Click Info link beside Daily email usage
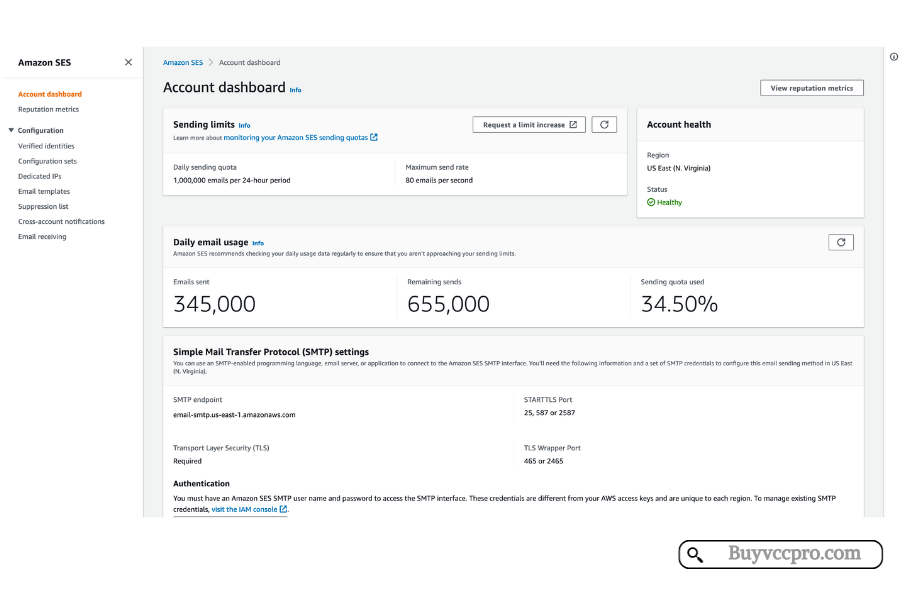The width and height of the screenshot is (900, 600). pyautogui.click(x=258, y=243)
